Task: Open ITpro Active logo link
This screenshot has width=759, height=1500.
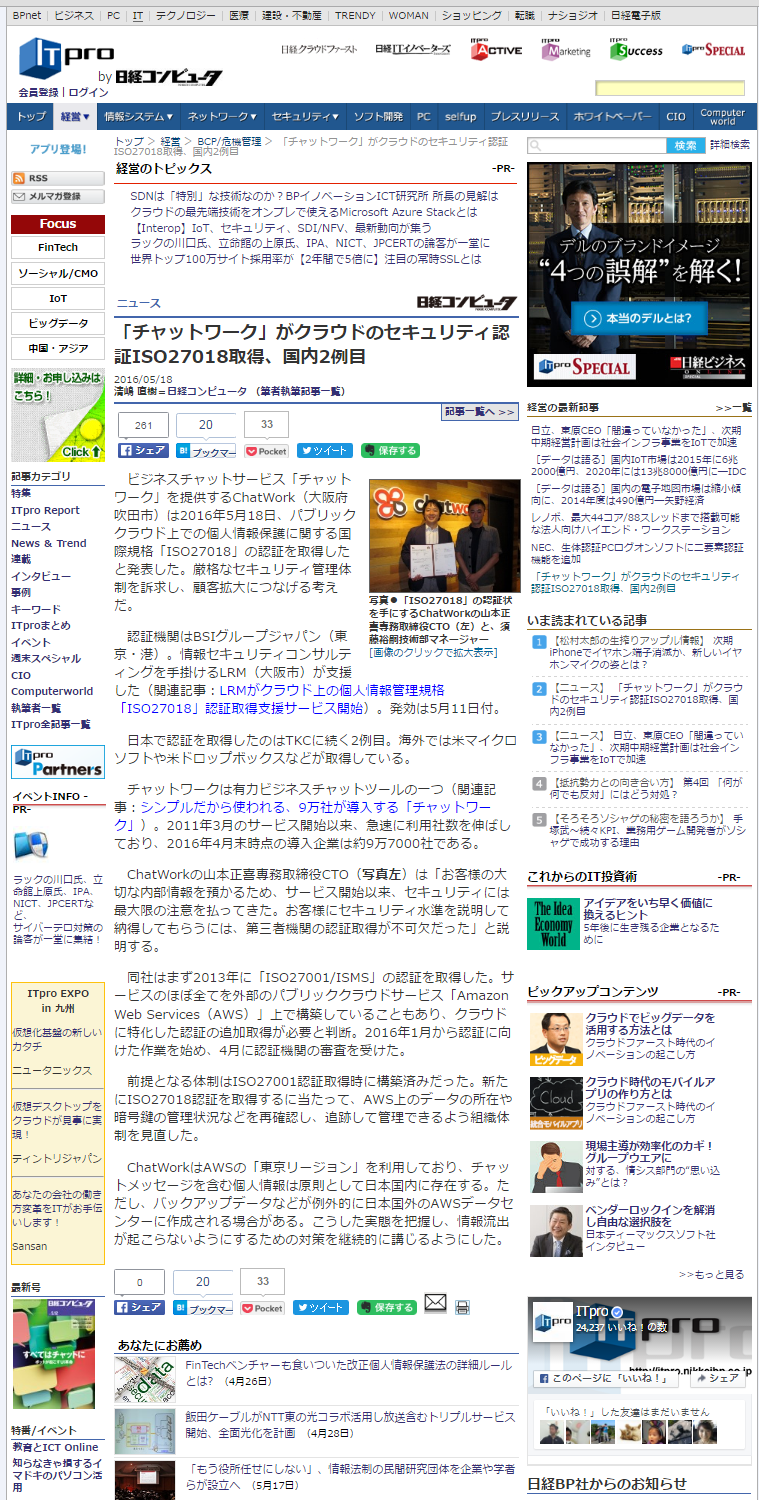Action: pos(496,49)
